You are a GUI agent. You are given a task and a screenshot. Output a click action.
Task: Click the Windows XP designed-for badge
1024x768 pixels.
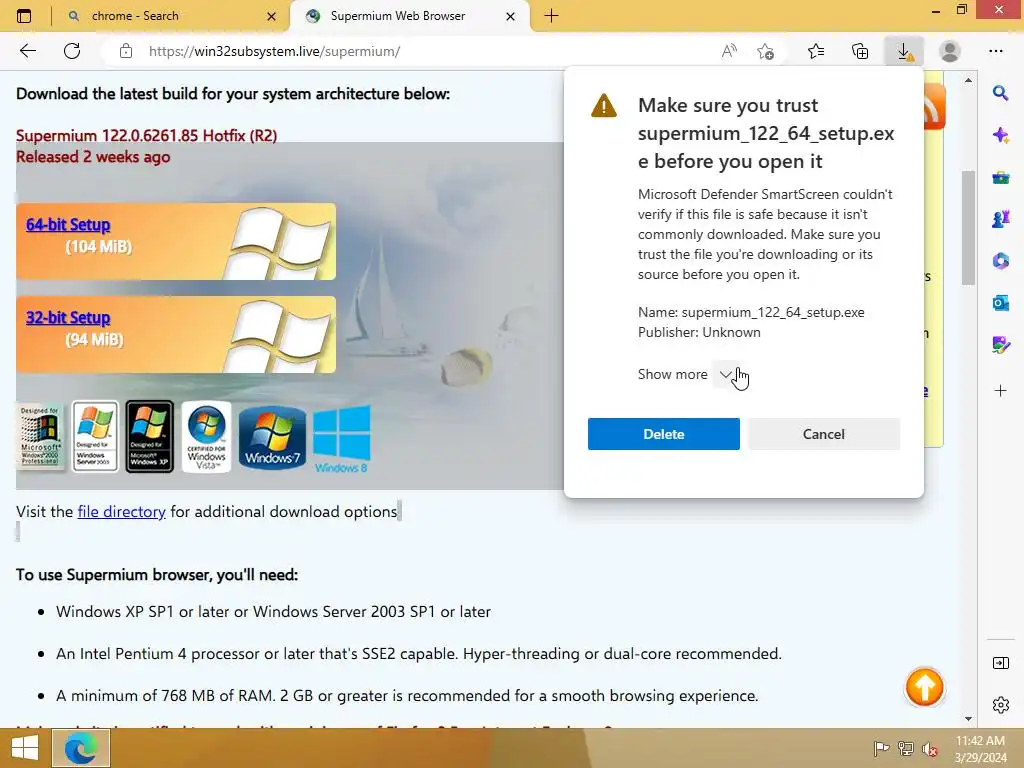(150, 436)
